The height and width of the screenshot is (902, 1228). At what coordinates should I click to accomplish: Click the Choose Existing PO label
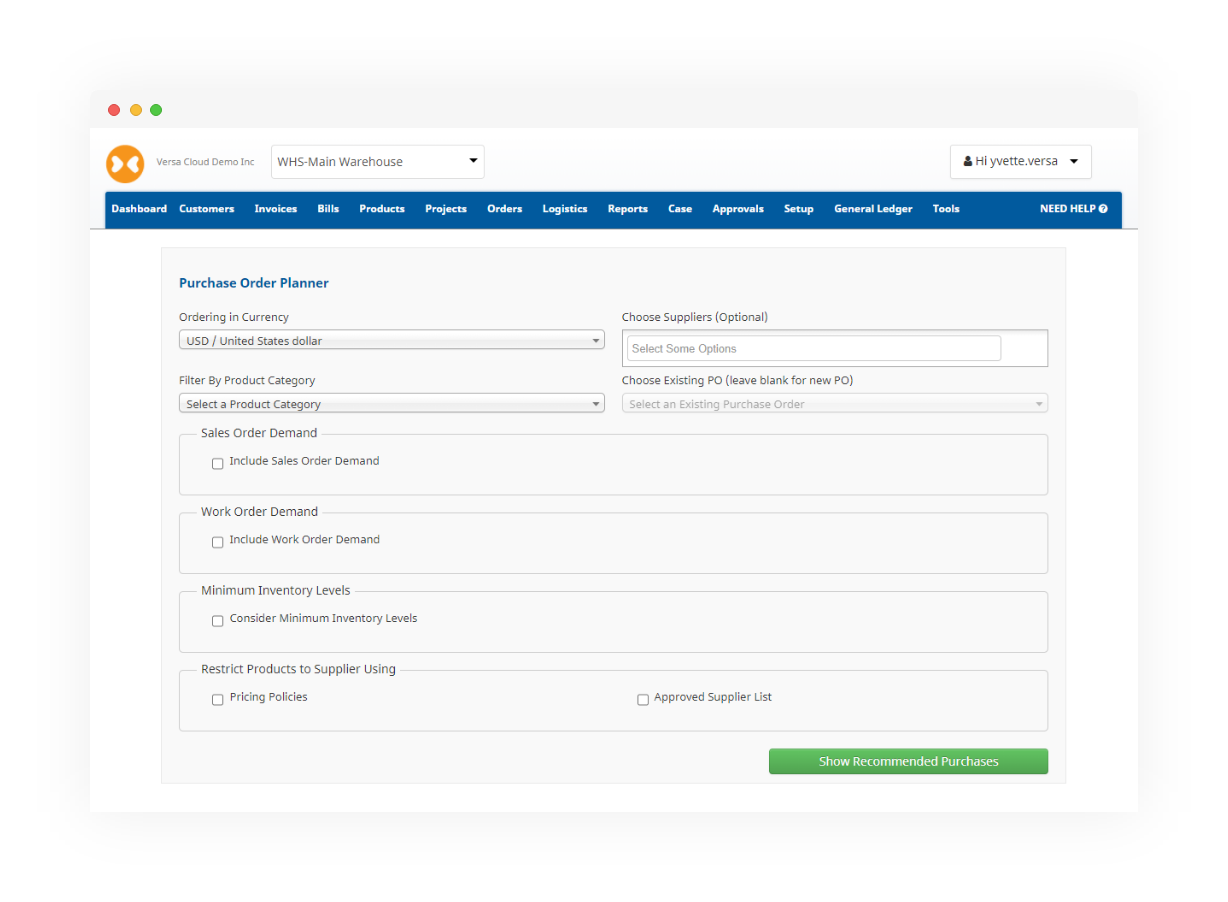click(x=738, y=380)
